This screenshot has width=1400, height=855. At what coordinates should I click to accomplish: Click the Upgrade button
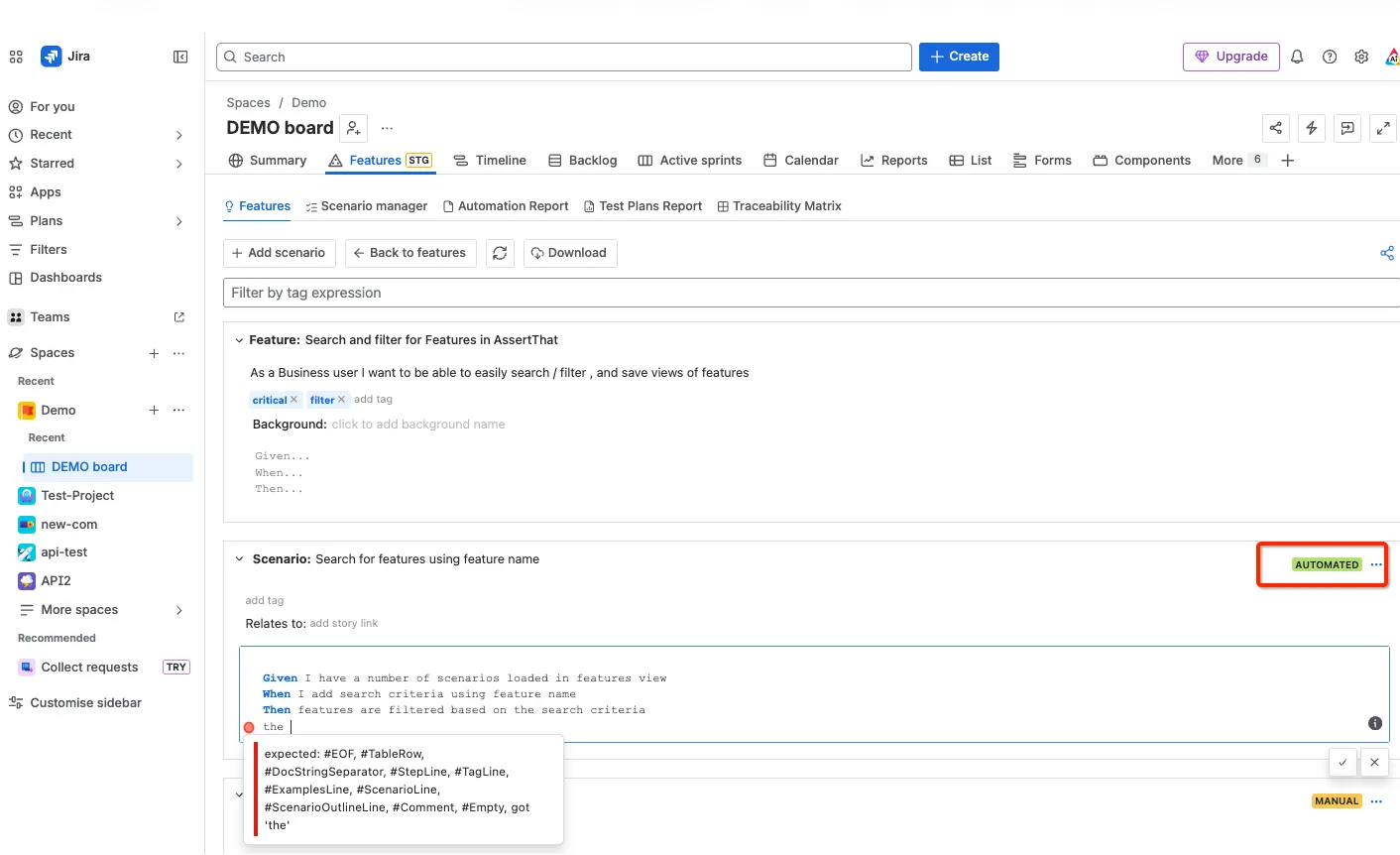coord(1231,57)
